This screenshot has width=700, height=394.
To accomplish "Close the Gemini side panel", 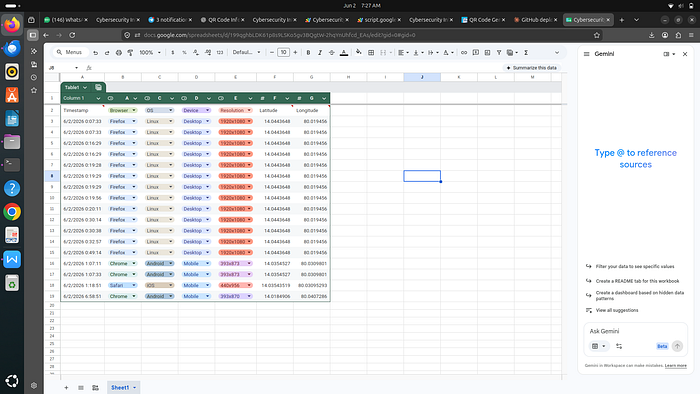I will [x=685, y=54].
